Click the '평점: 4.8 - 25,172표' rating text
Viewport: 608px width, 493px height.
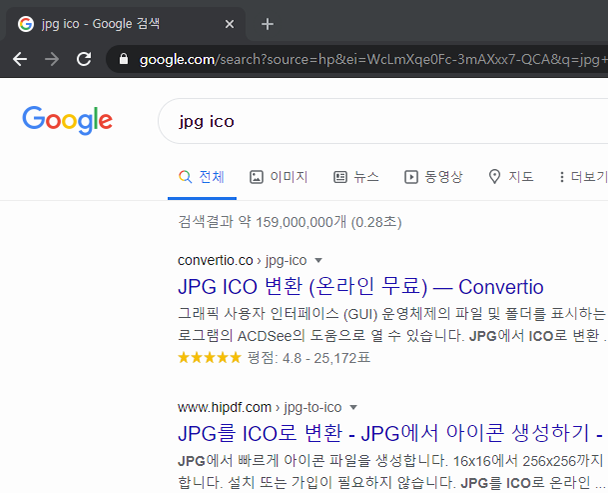click(309, 358)
